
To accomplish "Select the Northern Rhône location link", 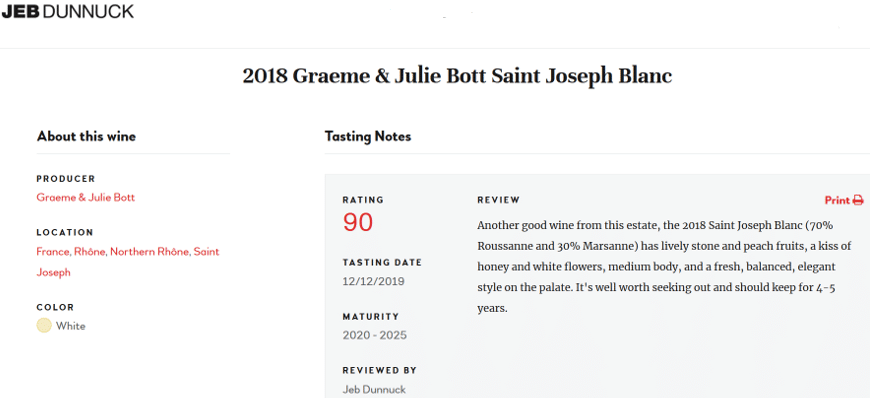I will (x=150, y=251).
